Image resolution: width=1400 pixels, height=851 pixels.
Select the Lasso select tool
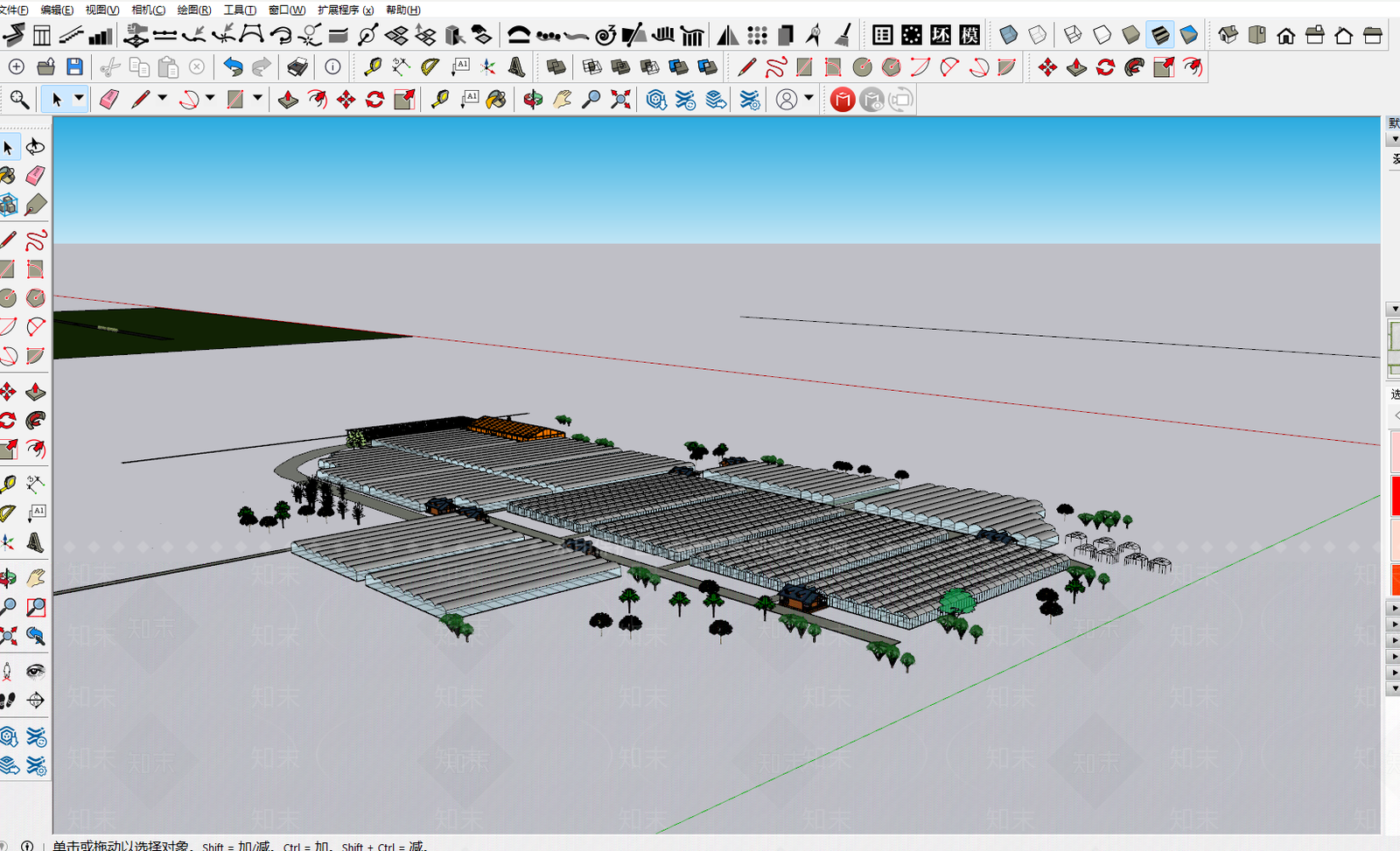point(35,146)
